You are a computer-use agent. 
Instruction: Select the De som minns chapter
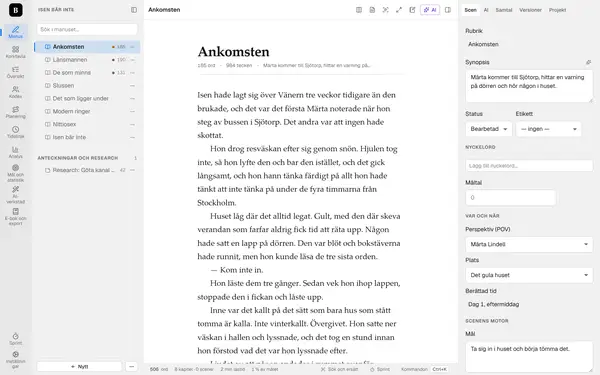[x=87, y=73]
